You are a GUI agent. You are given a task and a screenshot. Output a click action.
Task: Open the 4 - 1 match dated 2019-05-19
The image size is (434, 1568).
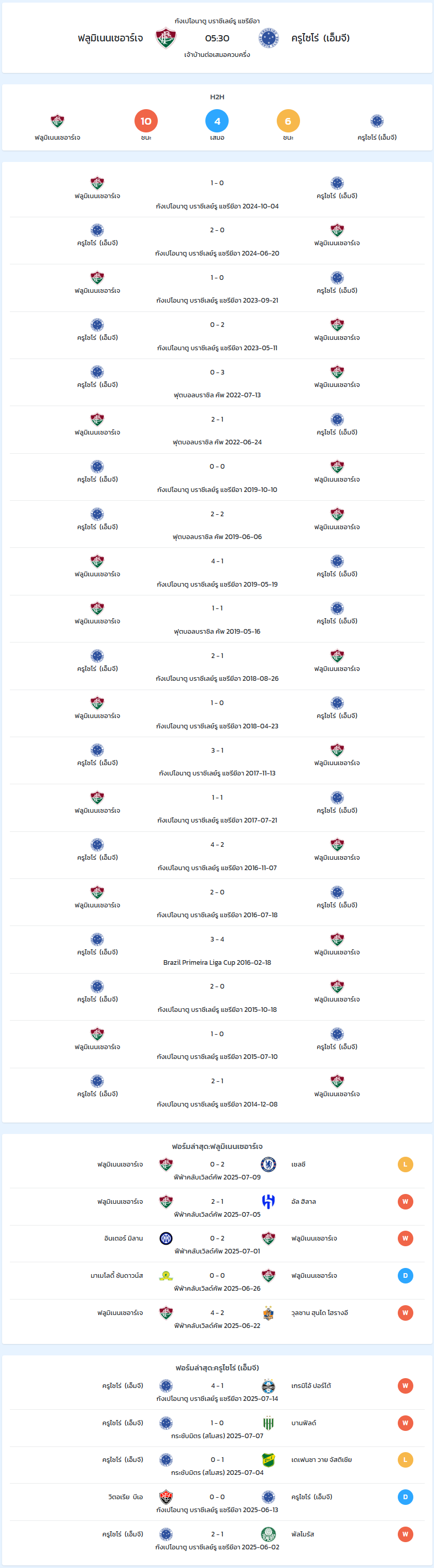point(217,572)
